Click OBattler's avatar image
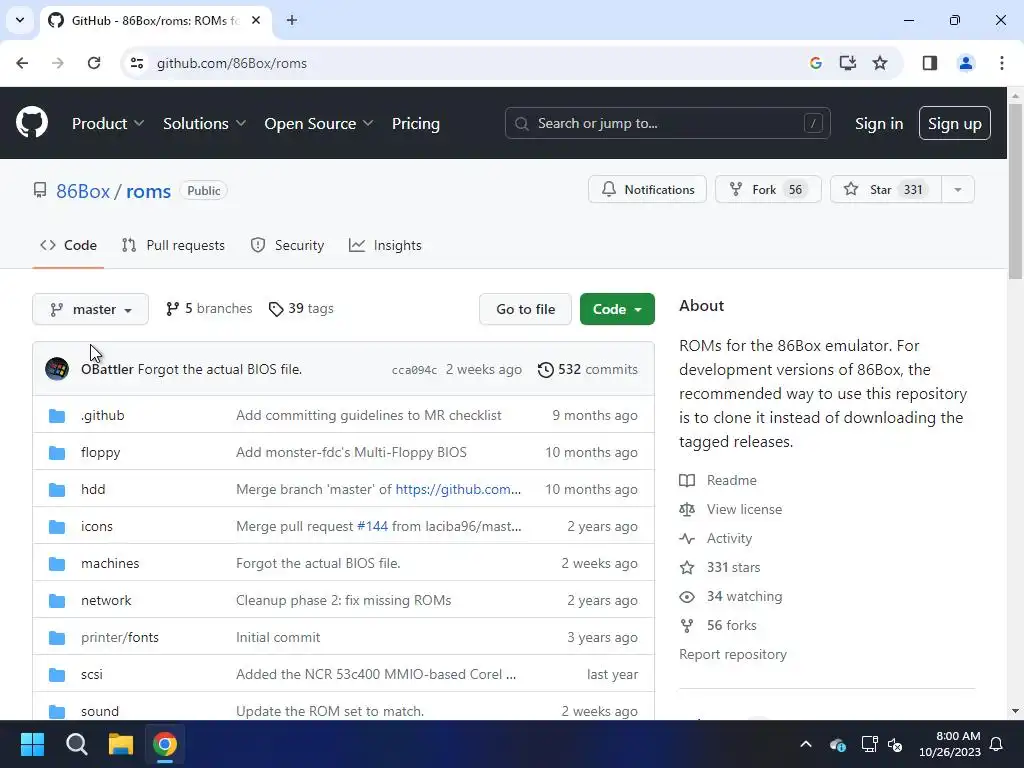Screen dimensions: 1024x768 coord(57,369)
